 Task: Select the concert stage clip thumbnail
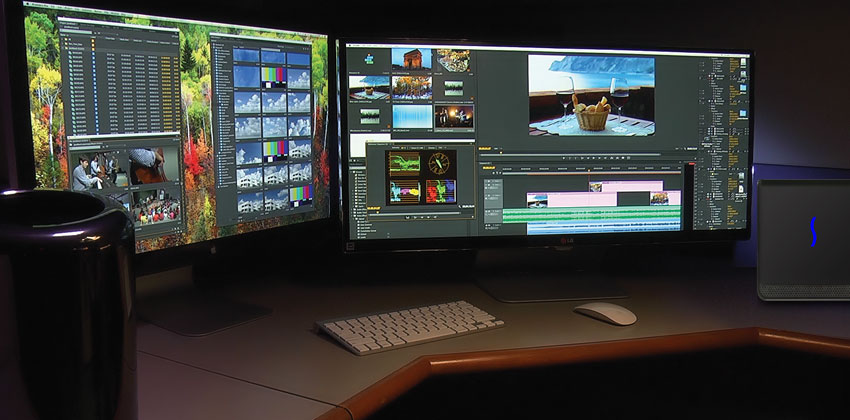click(x=454, y=116)
